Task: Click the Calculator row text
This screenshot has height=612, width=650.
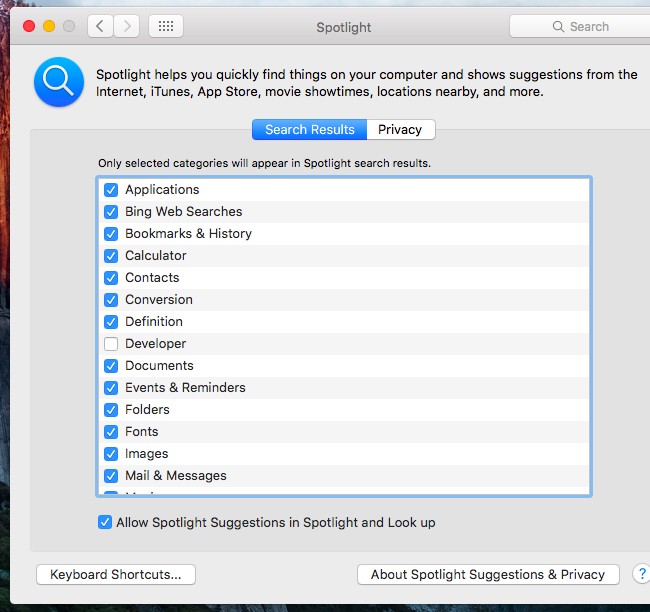Action: pos(156,255)
